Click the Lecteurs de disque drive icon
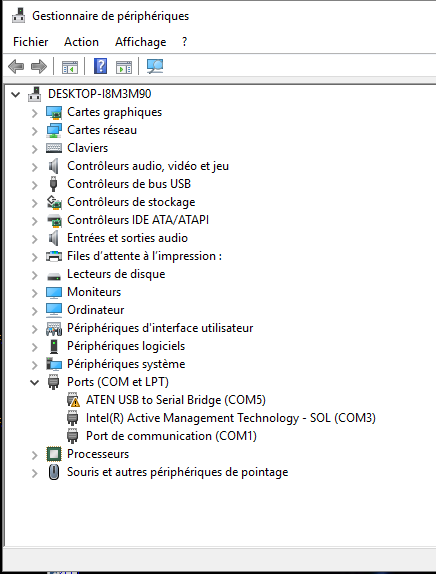This screenshot has height=574, width=436. 54,276
